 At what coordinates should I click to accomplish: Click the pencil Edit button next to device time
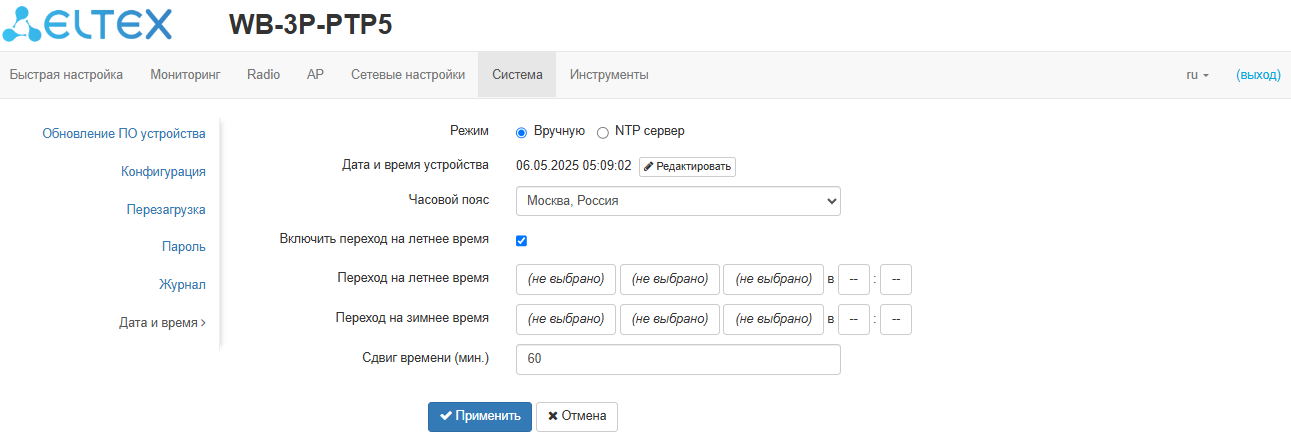point(687,166)
